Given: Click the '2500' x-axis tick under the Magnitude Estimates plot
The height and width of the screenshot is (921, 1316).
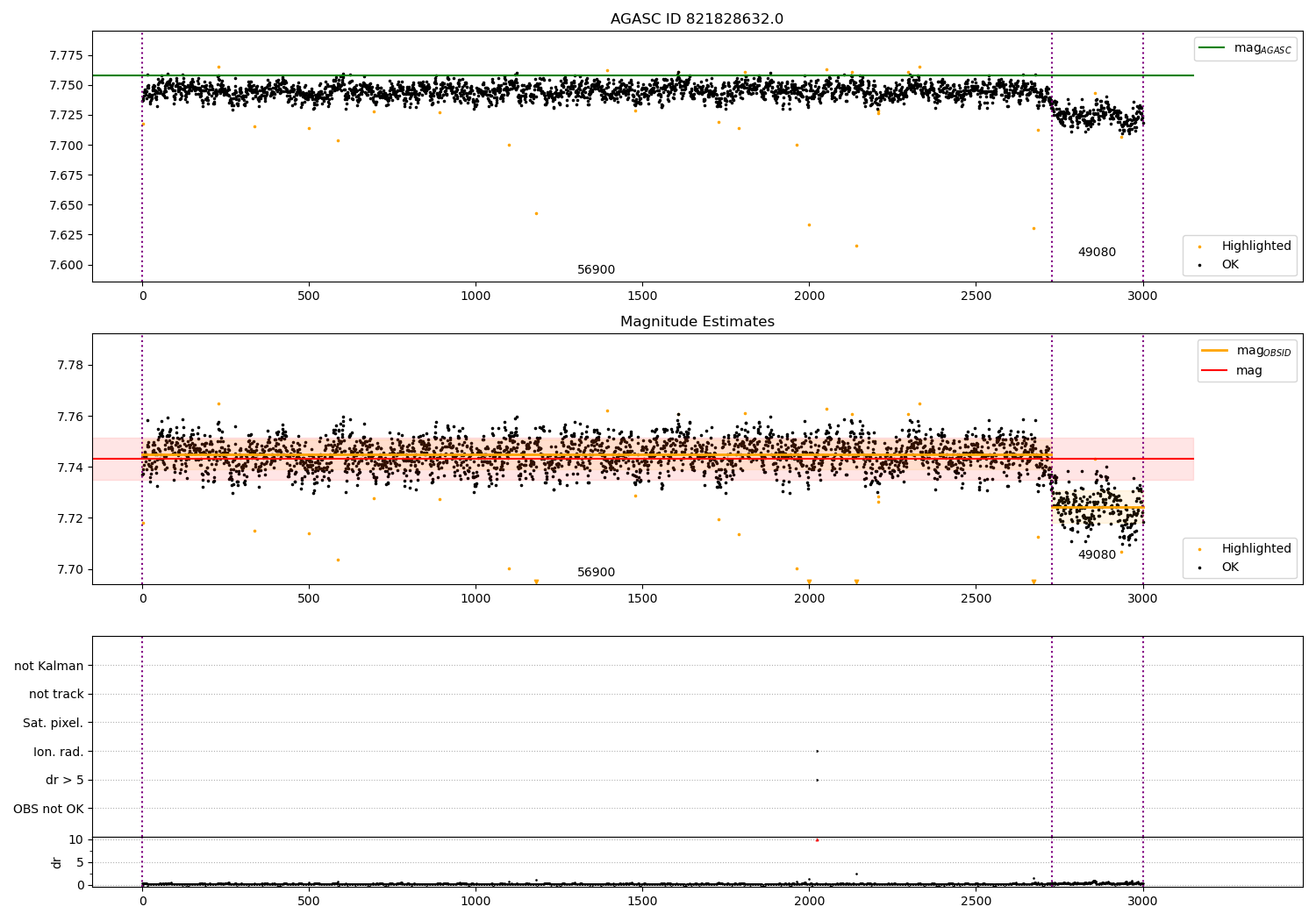Looking at the screenshot, I should pyautogui.click(x=976, y=599).
